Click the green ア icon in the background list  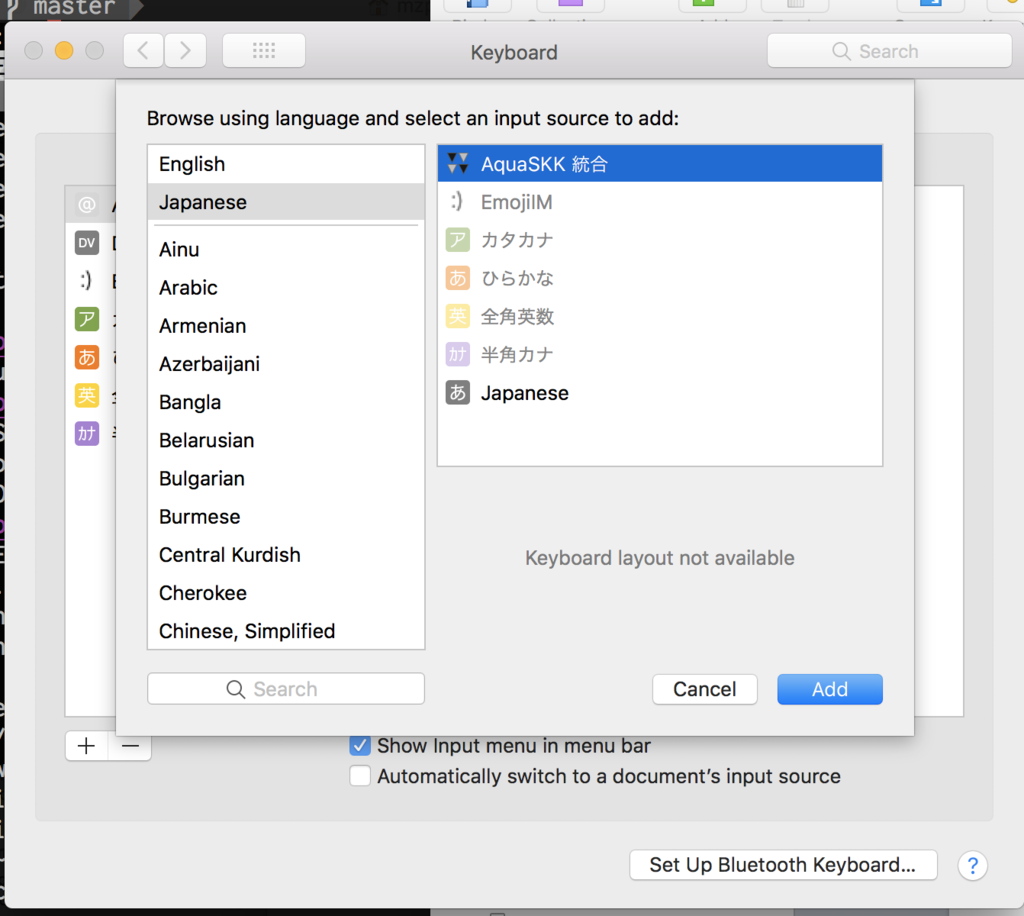pos(87,319)
